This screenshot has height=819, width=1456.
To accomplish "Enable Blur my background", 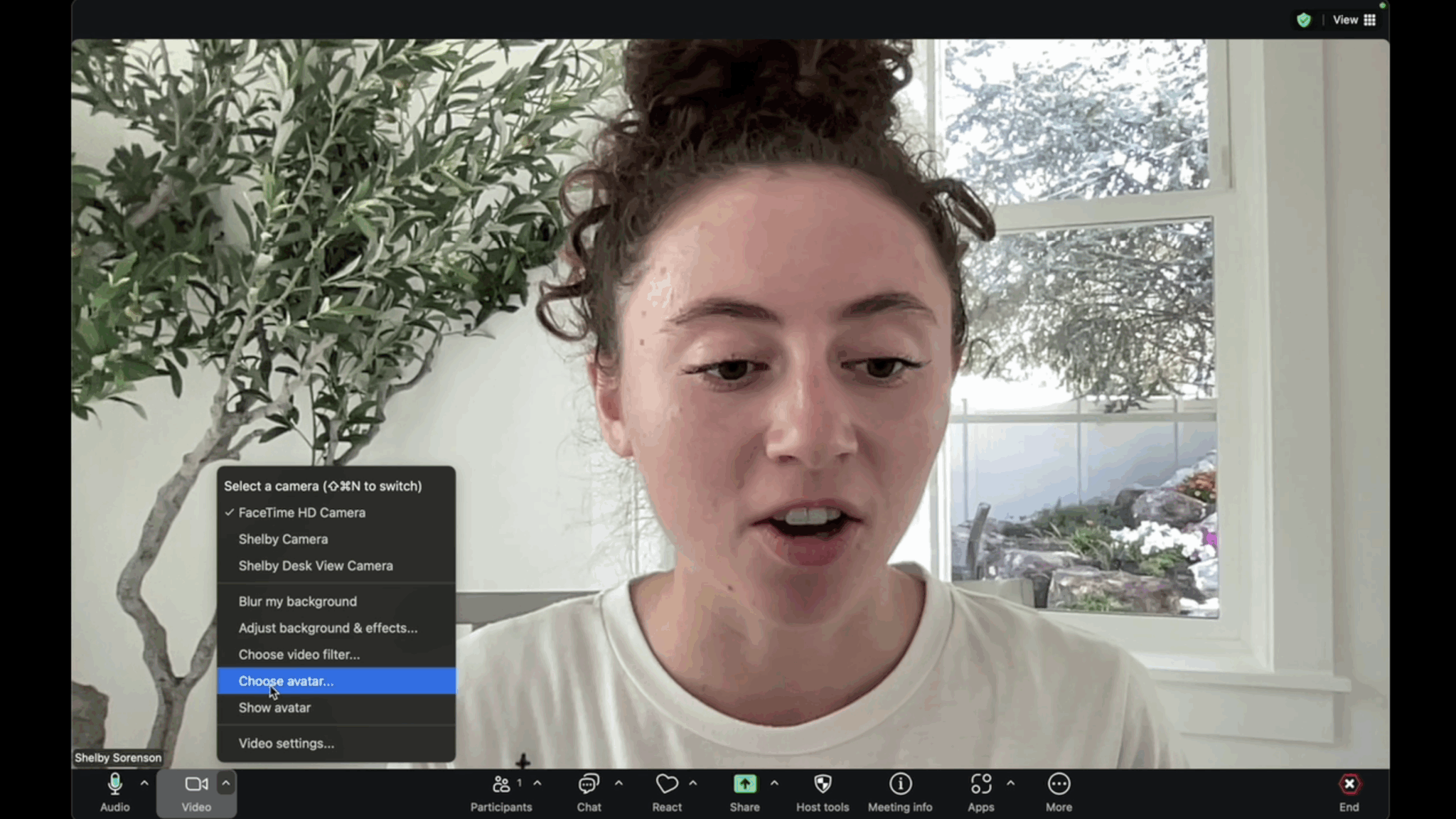I will pos(298,601).
